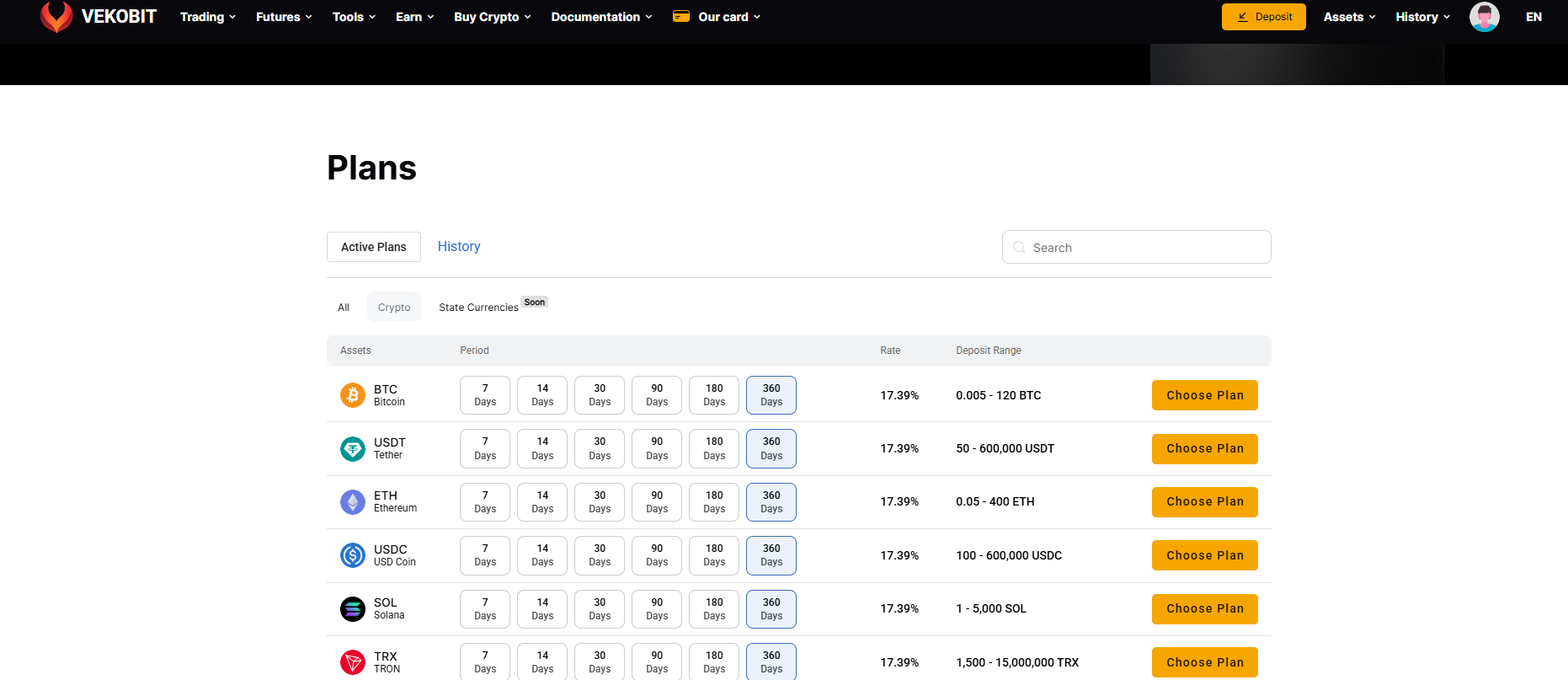Select 360 Days period for SOL
This screenshot has width=1568, height=680.
tap(771, 609)
